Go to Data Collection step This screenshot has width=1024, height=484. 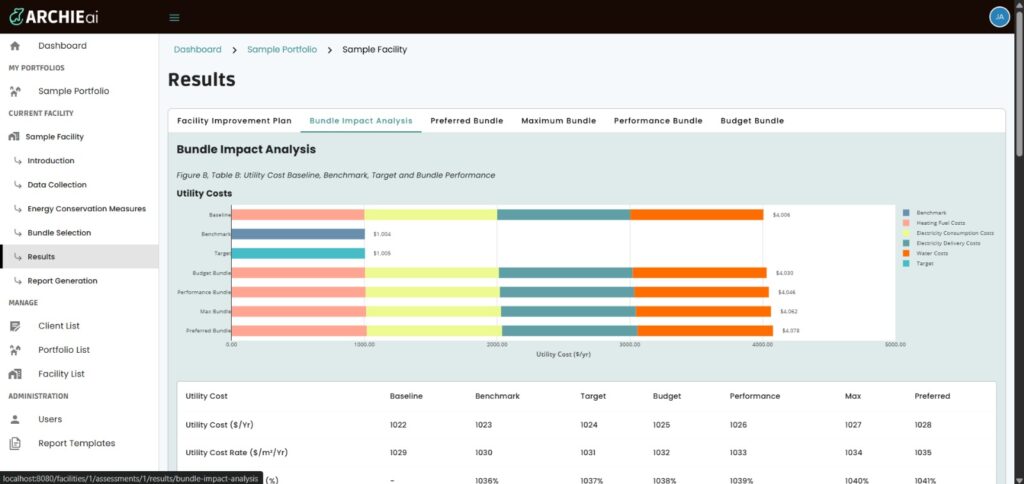57,185
